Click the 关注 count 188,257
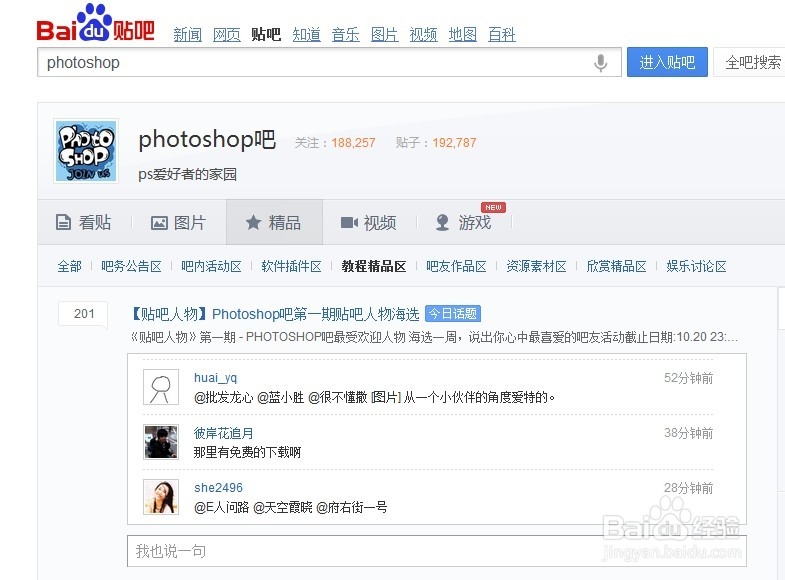The width and height of the screenshot is (785, 580). 353,143
